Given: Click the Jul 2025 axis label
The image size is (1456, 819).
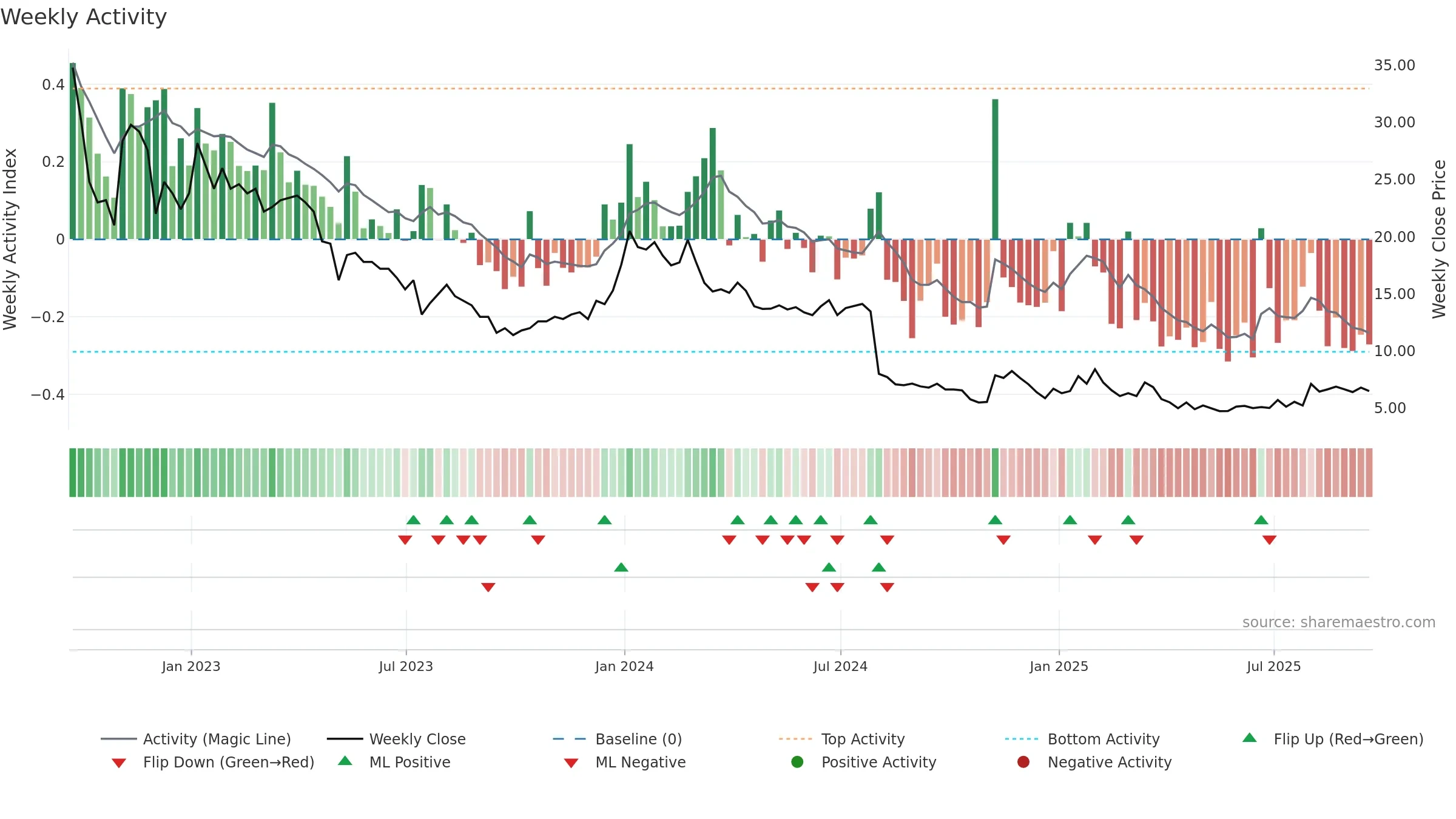Looking at the screenshot, I should click(1274, 666).
